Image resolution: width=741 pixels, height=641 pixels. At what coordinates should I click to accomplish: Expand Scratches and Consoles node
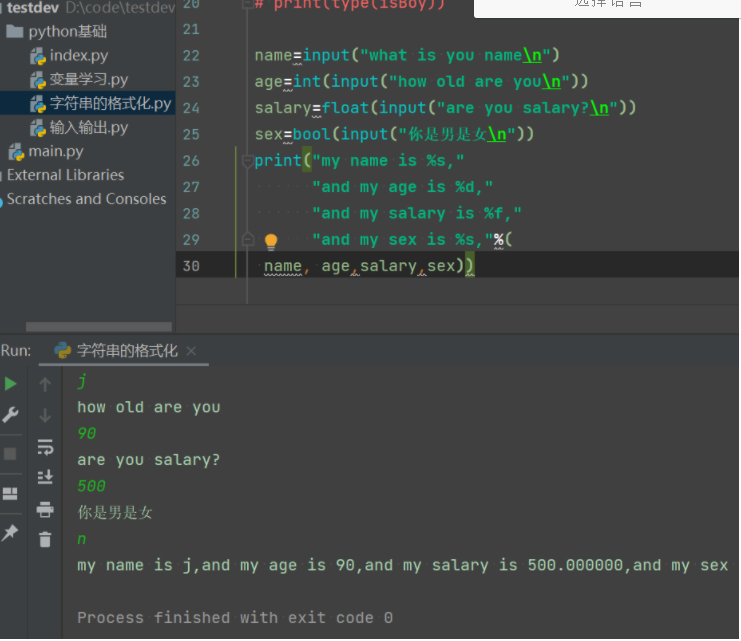[86, 199]
